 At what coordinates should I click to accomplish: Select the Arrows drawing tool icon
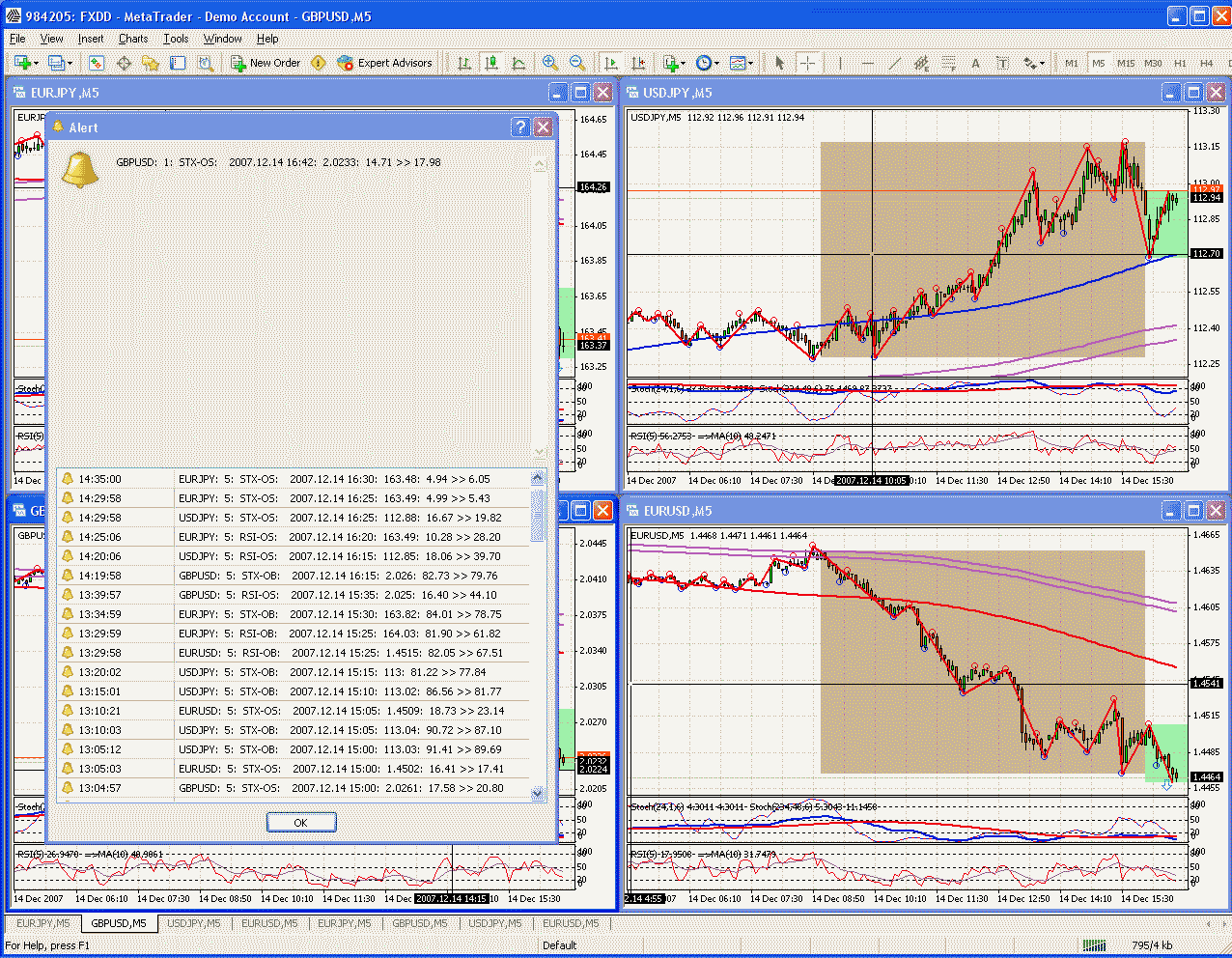tap(1029, 63)
